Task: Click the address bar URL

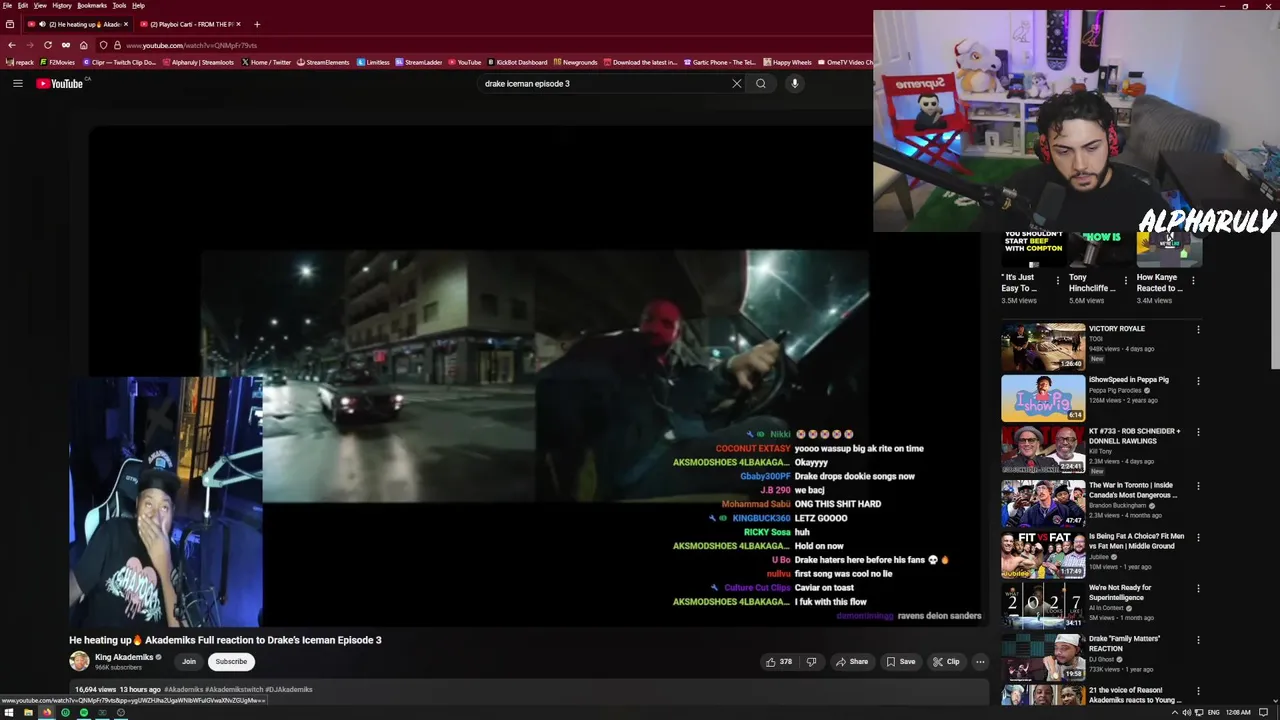Action: coord(192,45)
